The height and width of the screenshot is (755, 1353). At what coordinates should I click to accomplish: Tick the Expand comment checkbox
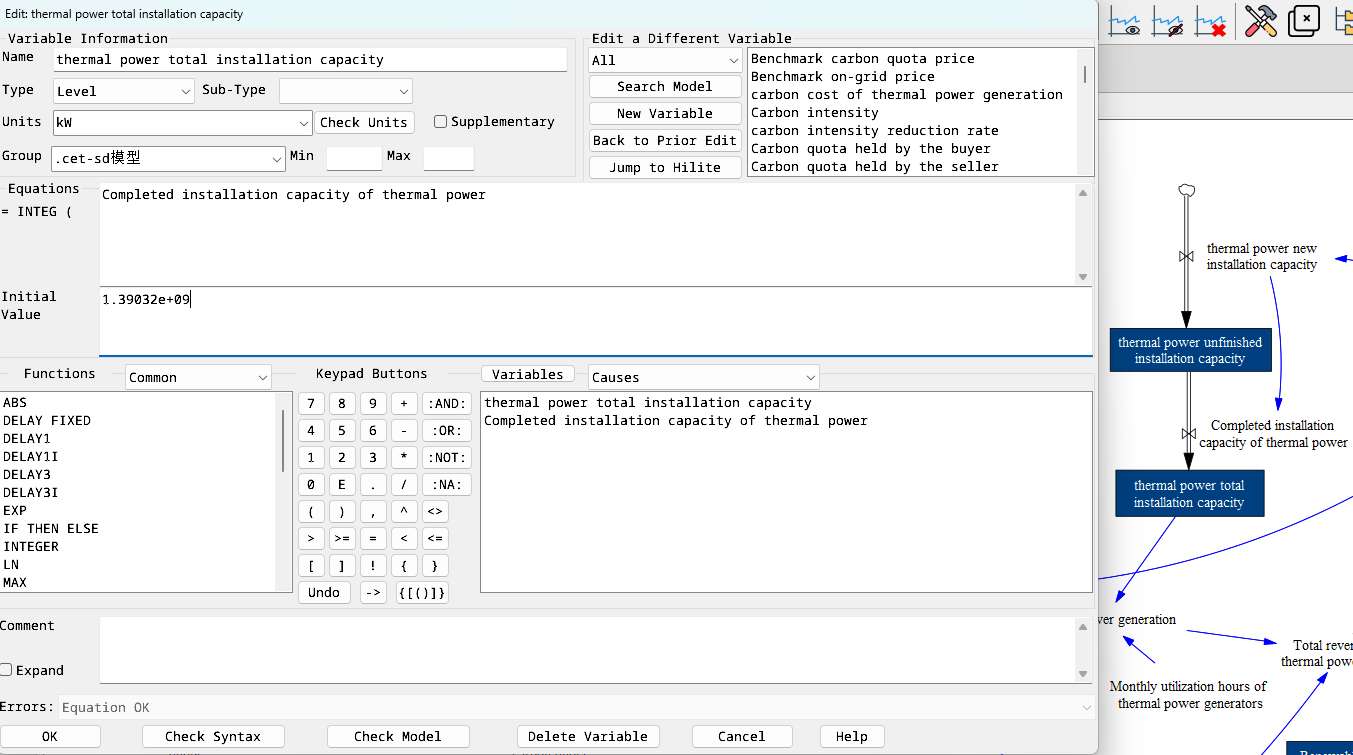pyautogui.click(x=7, y=670)
